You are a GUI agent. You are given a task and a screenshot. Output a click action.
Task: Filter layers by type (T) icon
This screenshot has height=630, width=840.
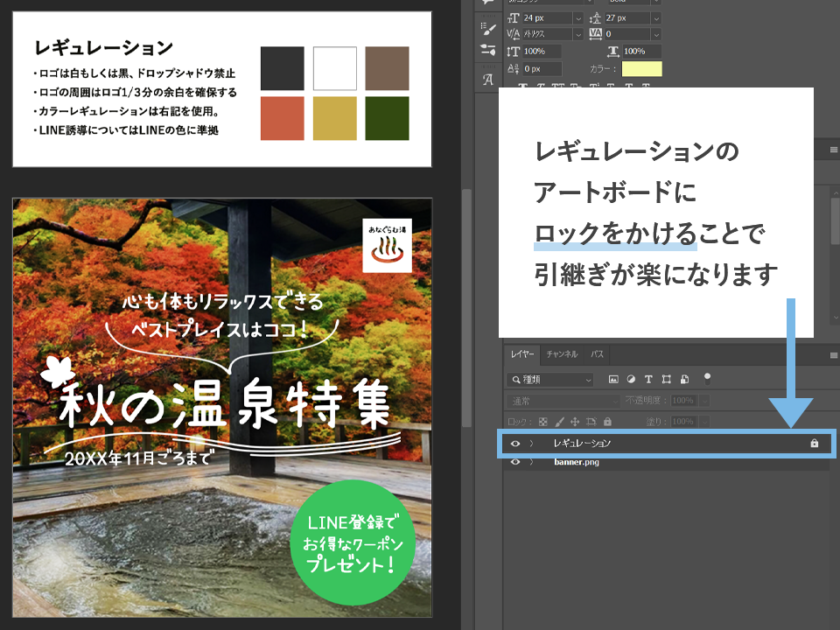[x=648, y=380]
